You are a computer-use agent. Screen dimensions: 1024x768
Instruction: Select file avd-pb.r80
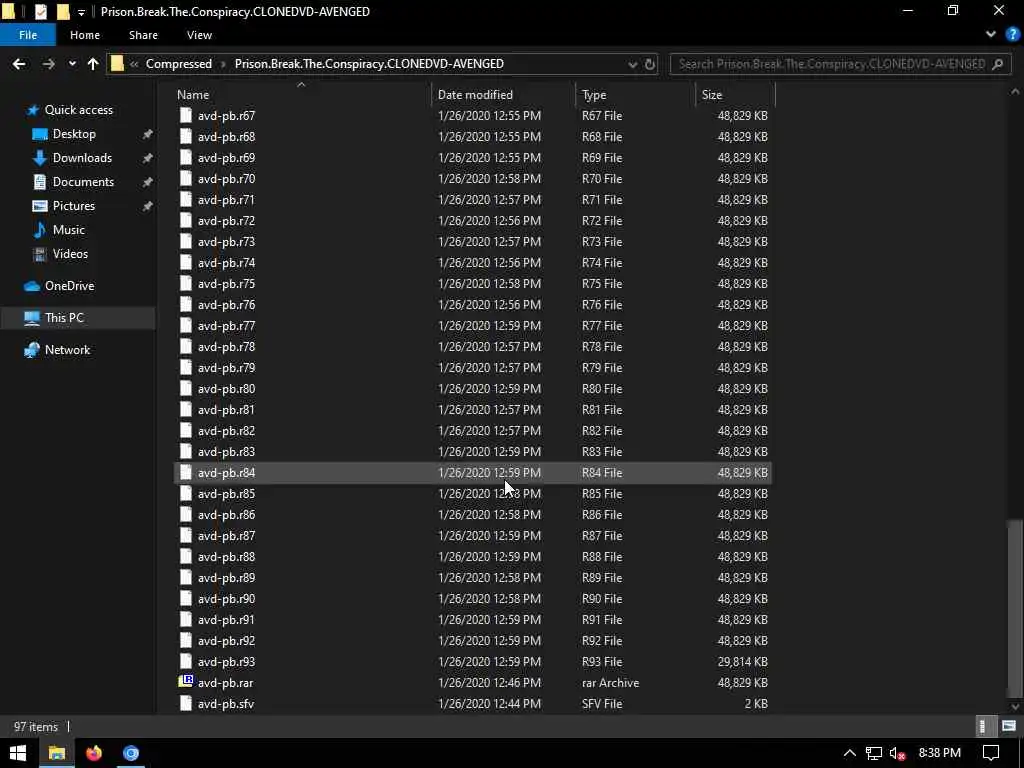coord(226,389)
